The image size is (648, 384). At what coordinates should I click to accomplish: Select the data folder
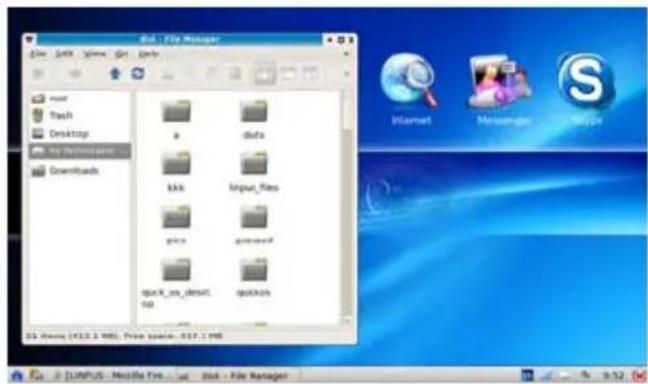[x=254, y=119]
